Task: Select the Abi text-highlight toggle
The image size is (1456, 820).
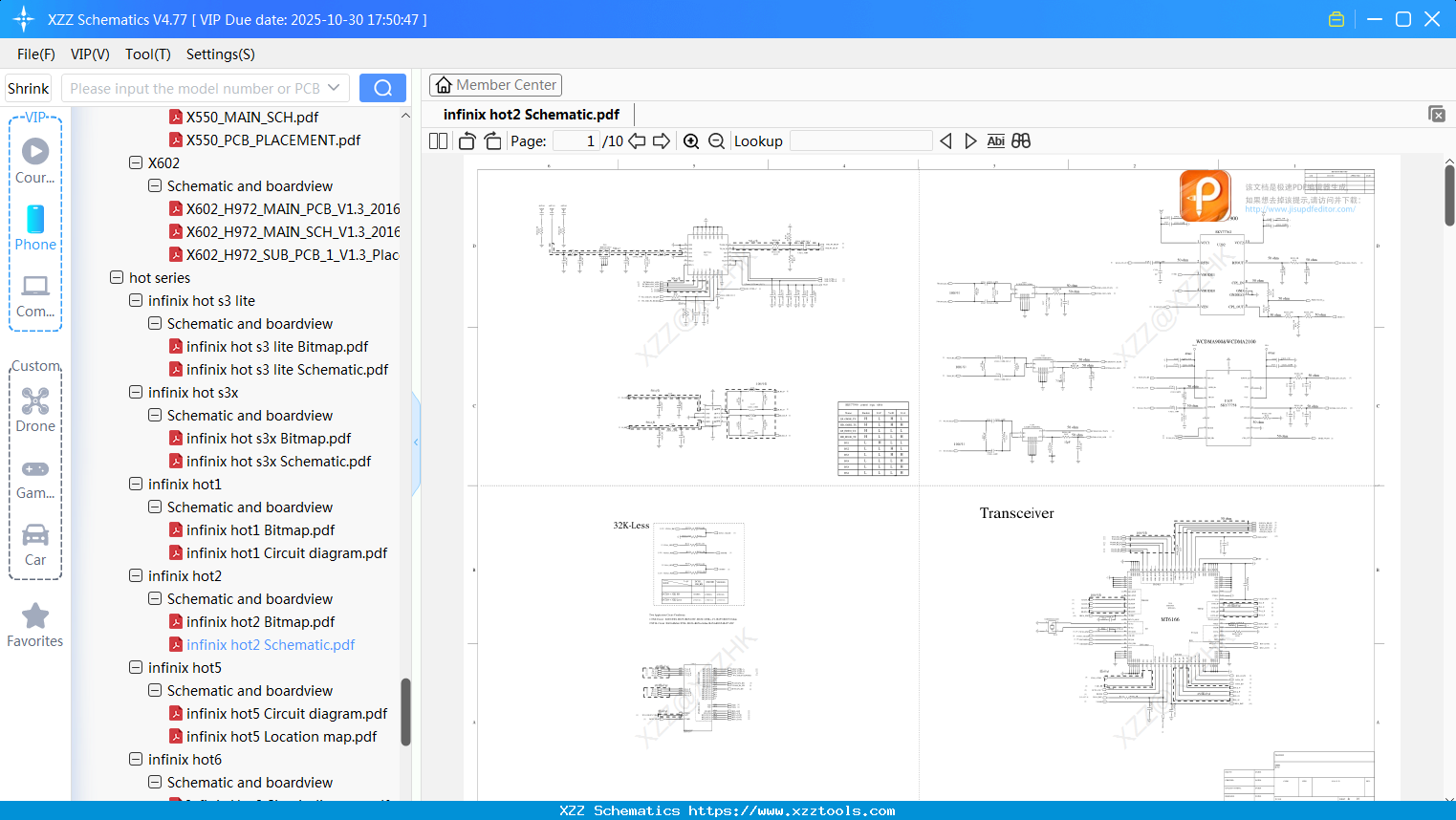Action: pyautogui.click(x=995, y=140)
